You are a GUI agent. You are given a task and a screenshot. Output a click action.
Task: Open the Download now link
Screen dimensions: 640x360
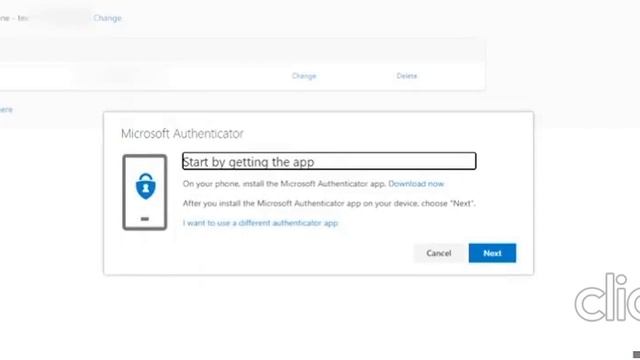[x=416, y=184]
